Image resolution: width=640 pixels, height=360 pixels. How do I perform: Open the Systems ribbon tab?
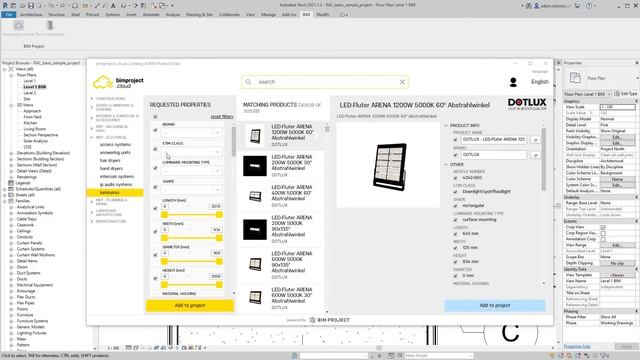[113, 14]
